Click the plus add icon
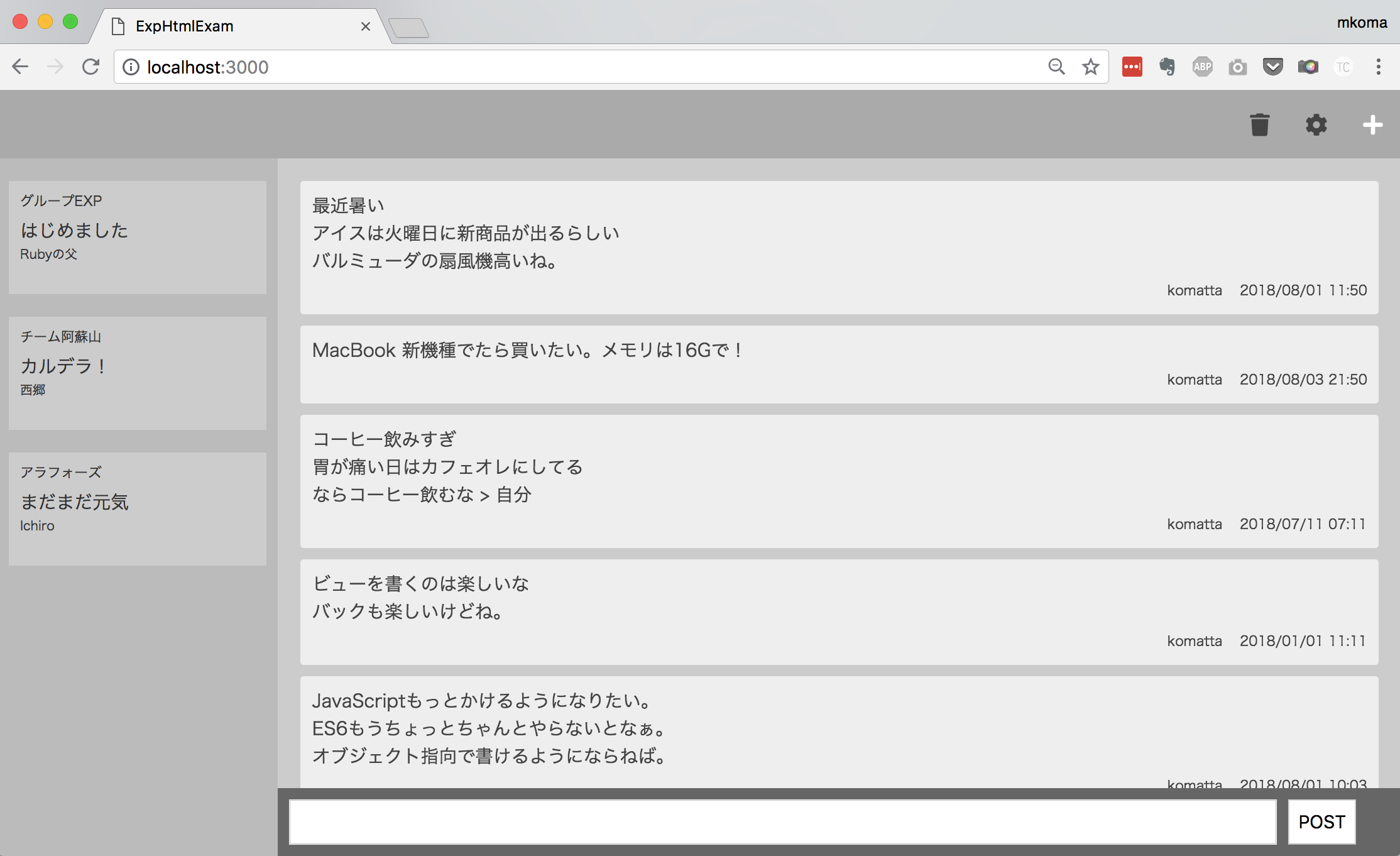Image resolution: width=1400 pixels, height=856 pixels. coord(1372,124)
